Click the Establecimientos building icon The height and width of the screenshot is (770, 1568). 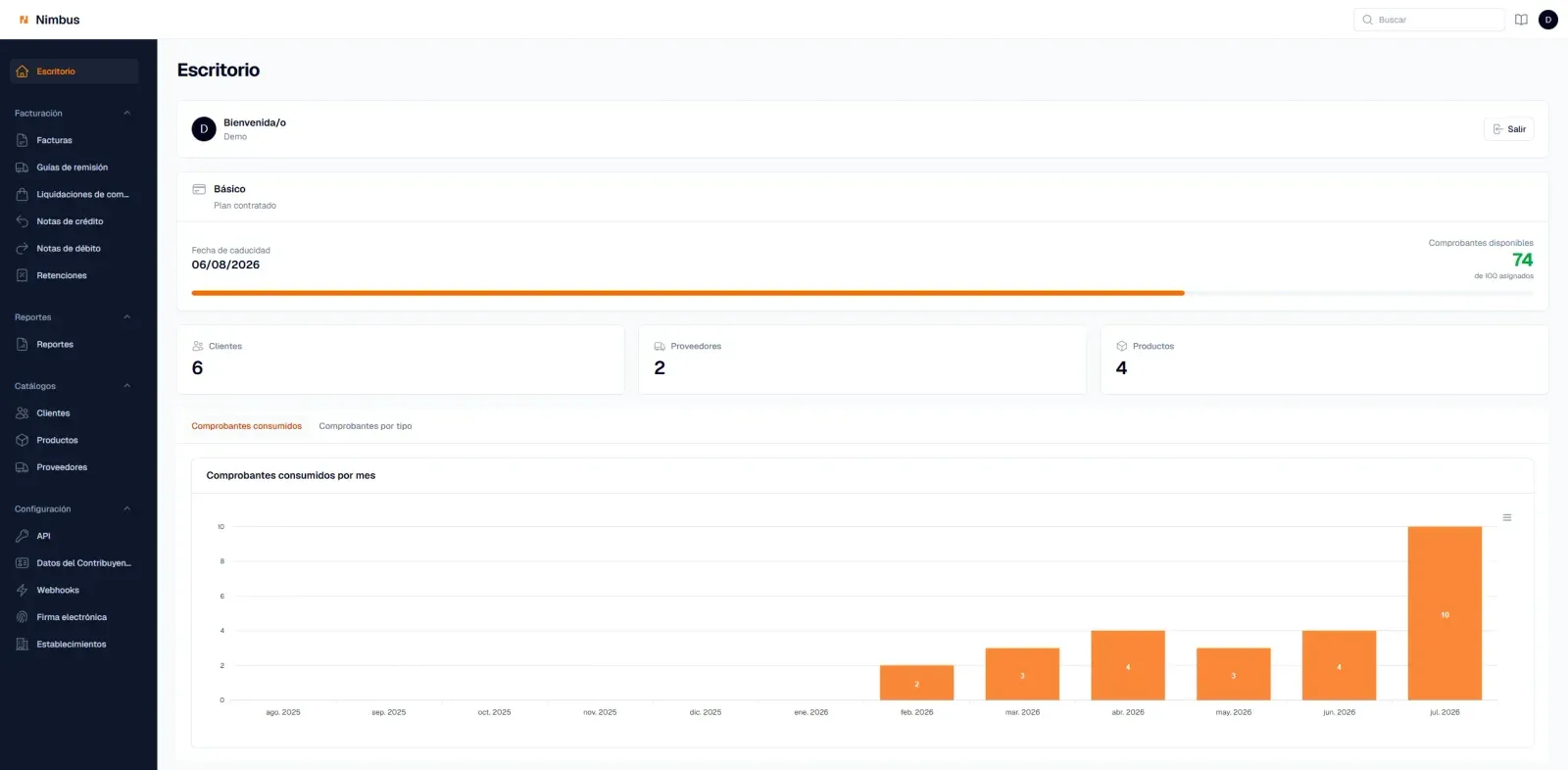23,645
